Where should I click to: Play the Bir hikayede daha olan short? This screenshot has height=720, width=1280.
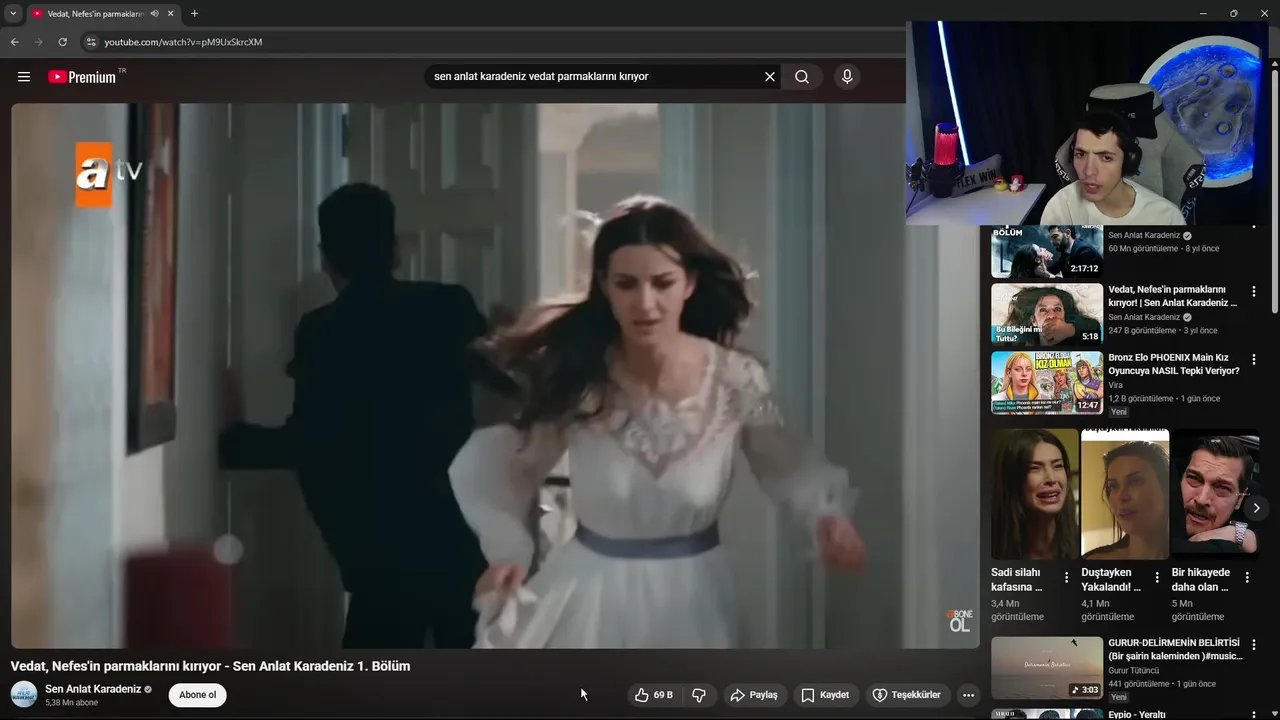pos(1215,494)
